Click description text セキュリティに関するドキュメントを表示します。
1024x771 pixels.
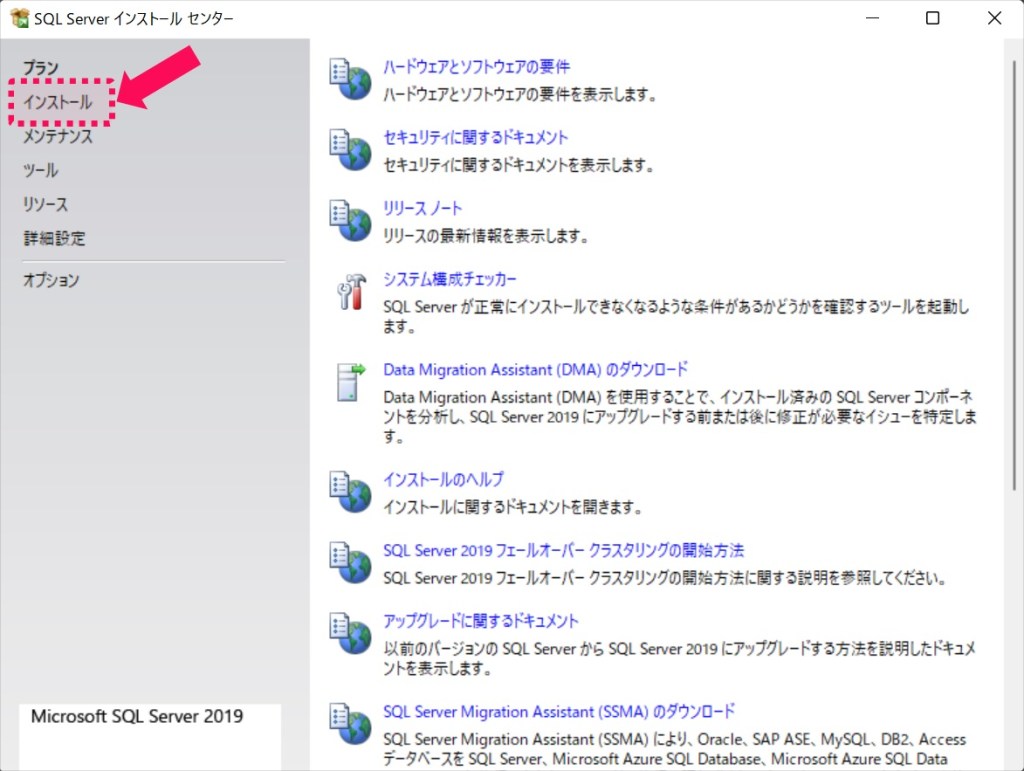(x=519, y=165)
